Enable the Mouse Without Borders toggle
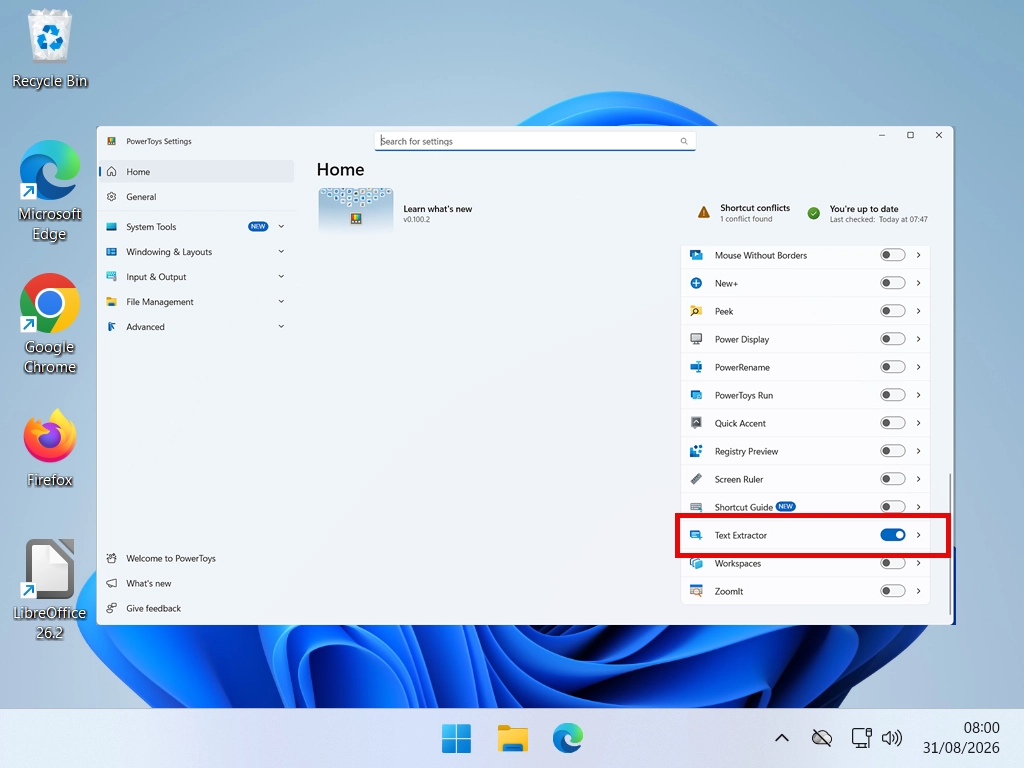The height and width of the screenshot is (768, 1024). coord(893,255)
